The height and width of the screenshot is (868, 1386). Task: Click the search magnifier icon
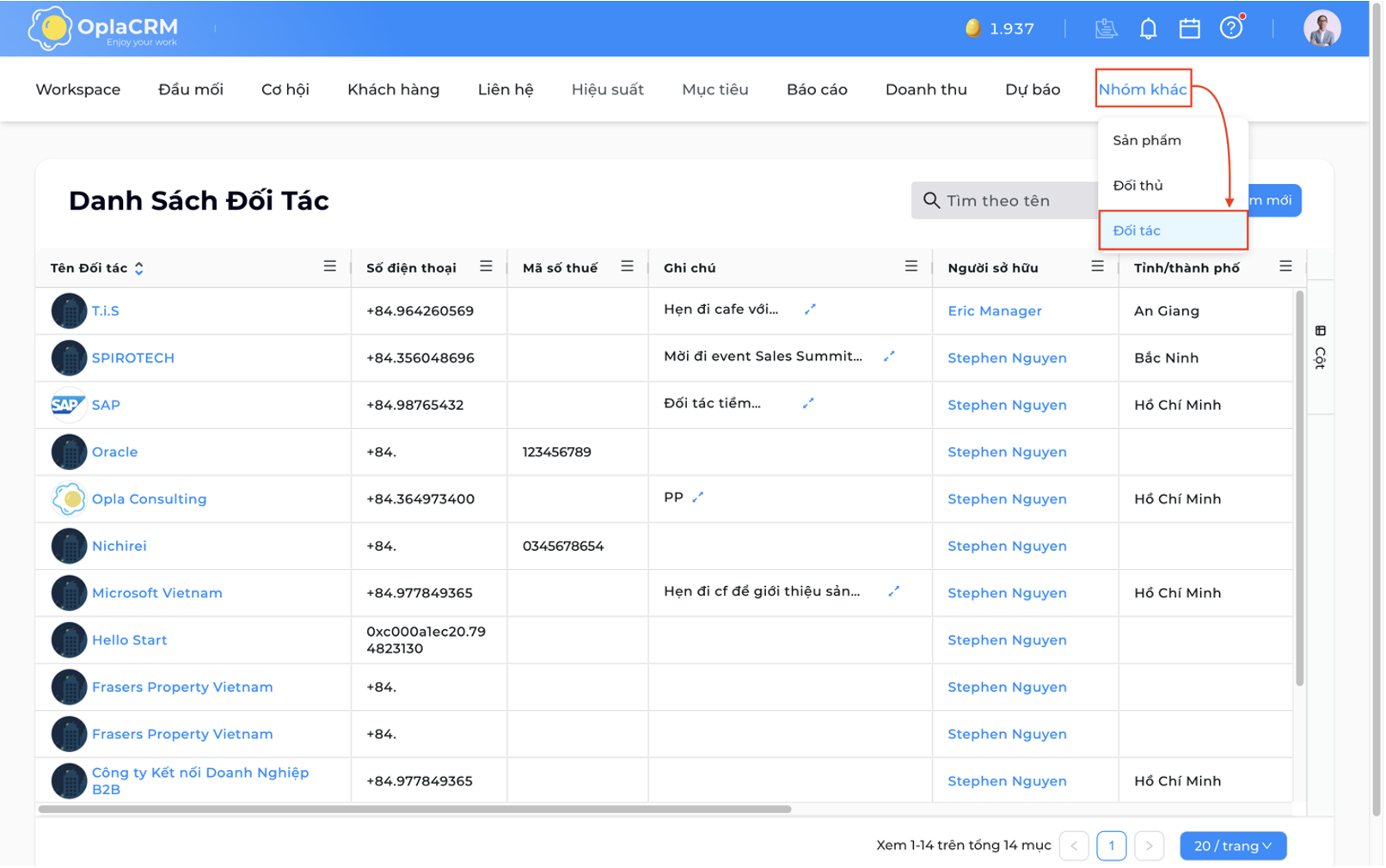(x=931, y=200)
